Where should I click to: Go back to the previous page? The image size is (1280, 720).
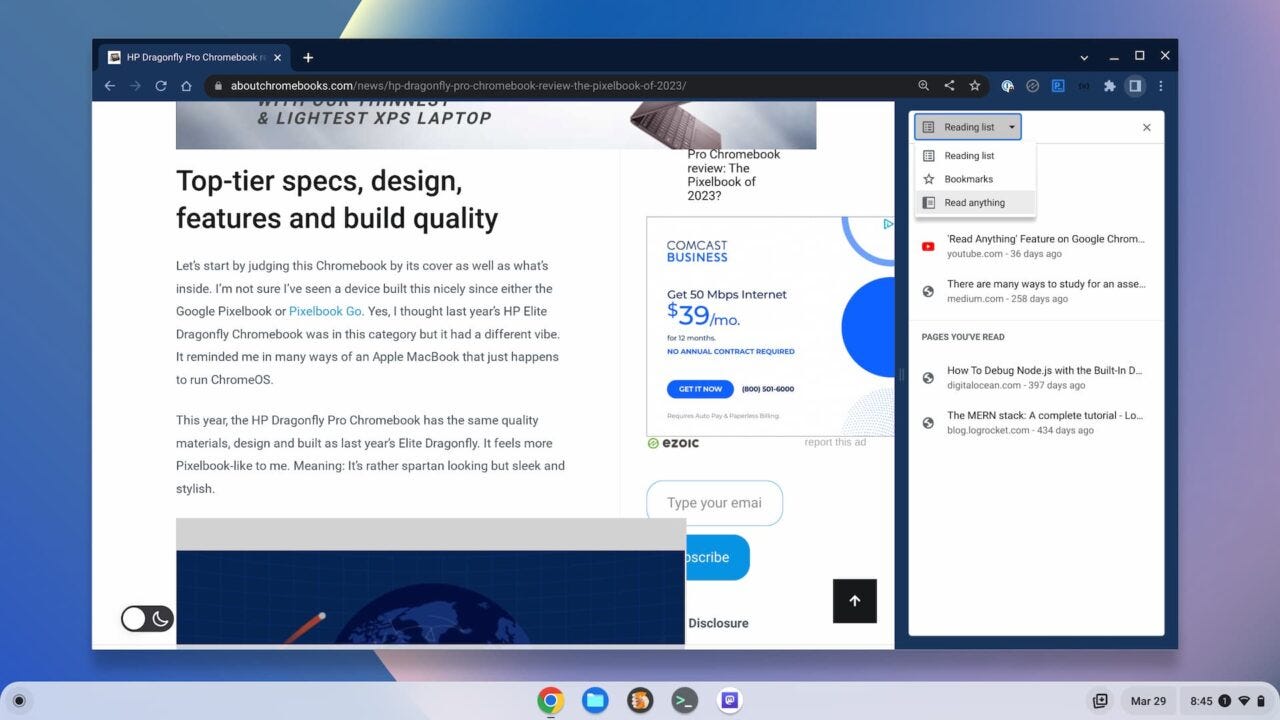[x=110, y=86]
